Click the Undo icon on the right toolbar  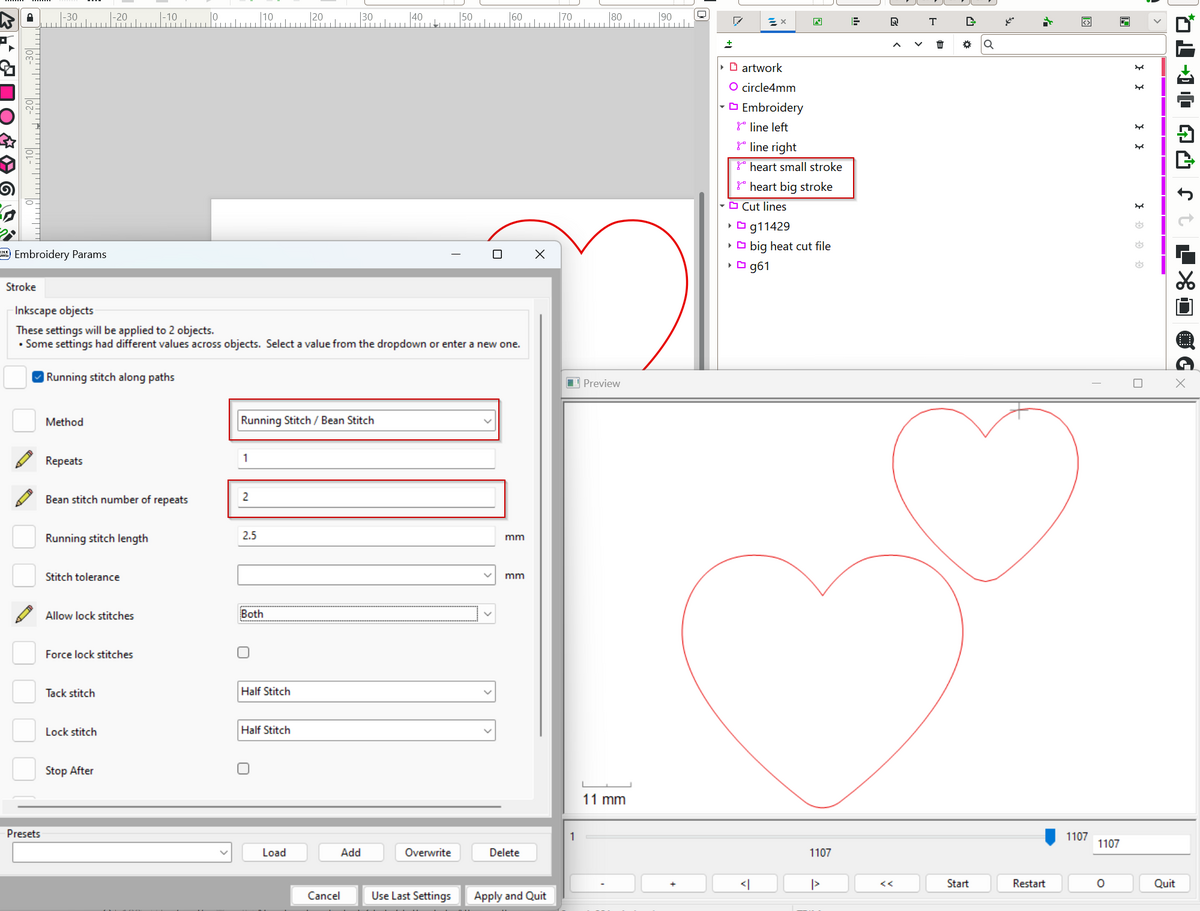click(x=1186, y=195)
